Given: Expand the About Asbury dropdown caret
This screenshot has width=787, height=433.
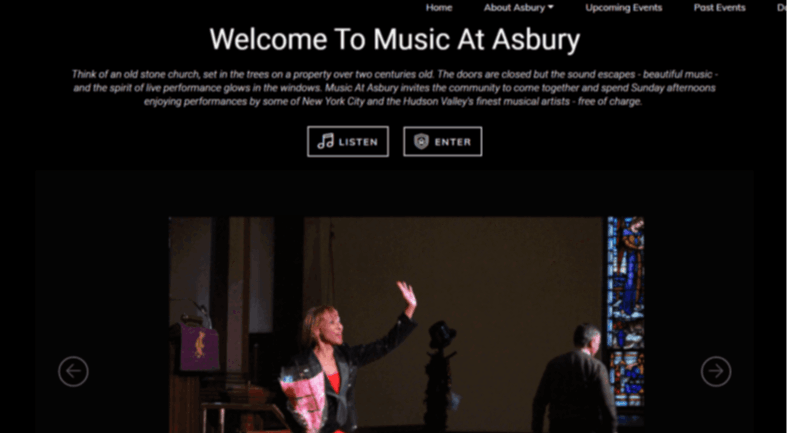Looking at the screenshot, I should pyautogui.click(x=551, y=8).
